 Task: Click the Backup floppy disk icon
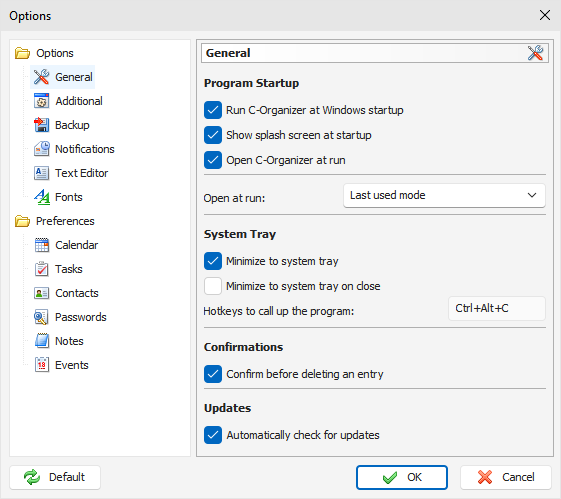[x=42, y=125]
